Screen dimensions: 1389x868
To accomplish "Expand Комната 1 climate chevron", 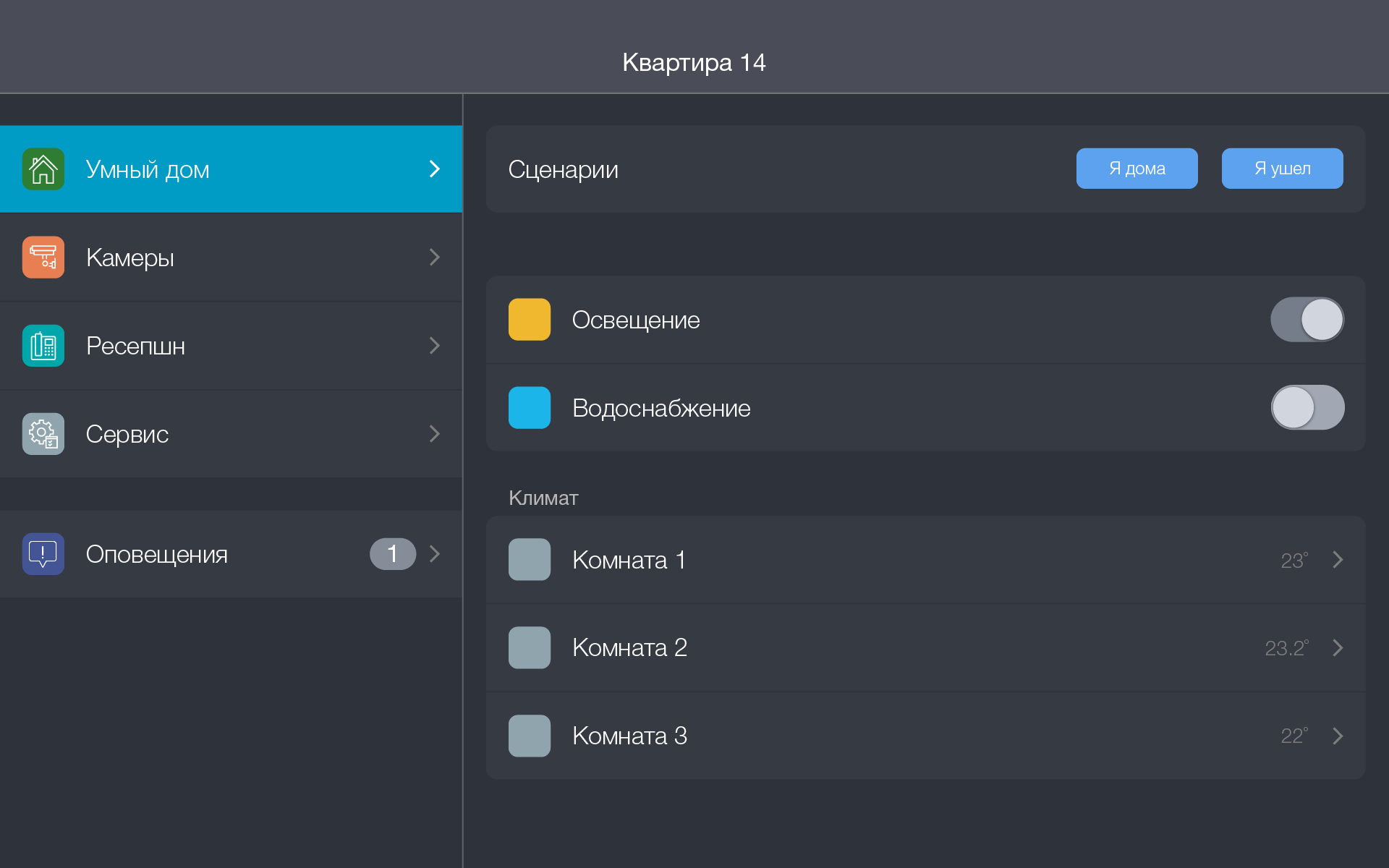I will [x=1338, y=560].
